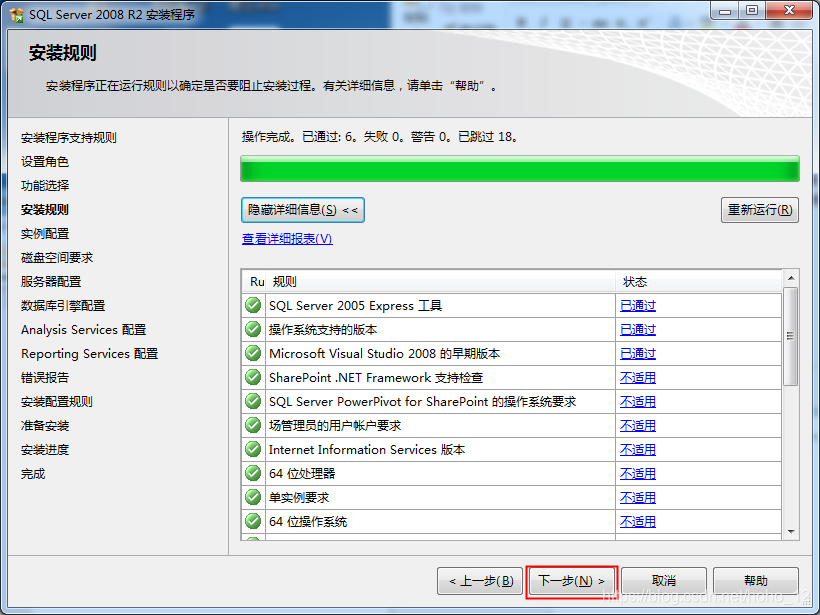Click the checkmark icon beside 单实例要求
Screen dimensions: 820x615
(x=253, y=497)
